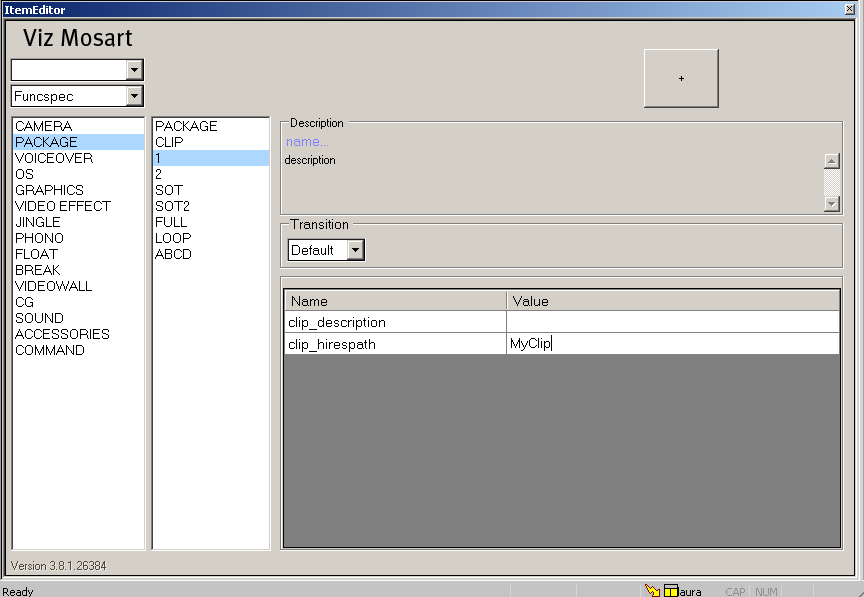The height and width of the screenshot is (597, 864).
Task: Open the empty top combo box
Action: 135,70
